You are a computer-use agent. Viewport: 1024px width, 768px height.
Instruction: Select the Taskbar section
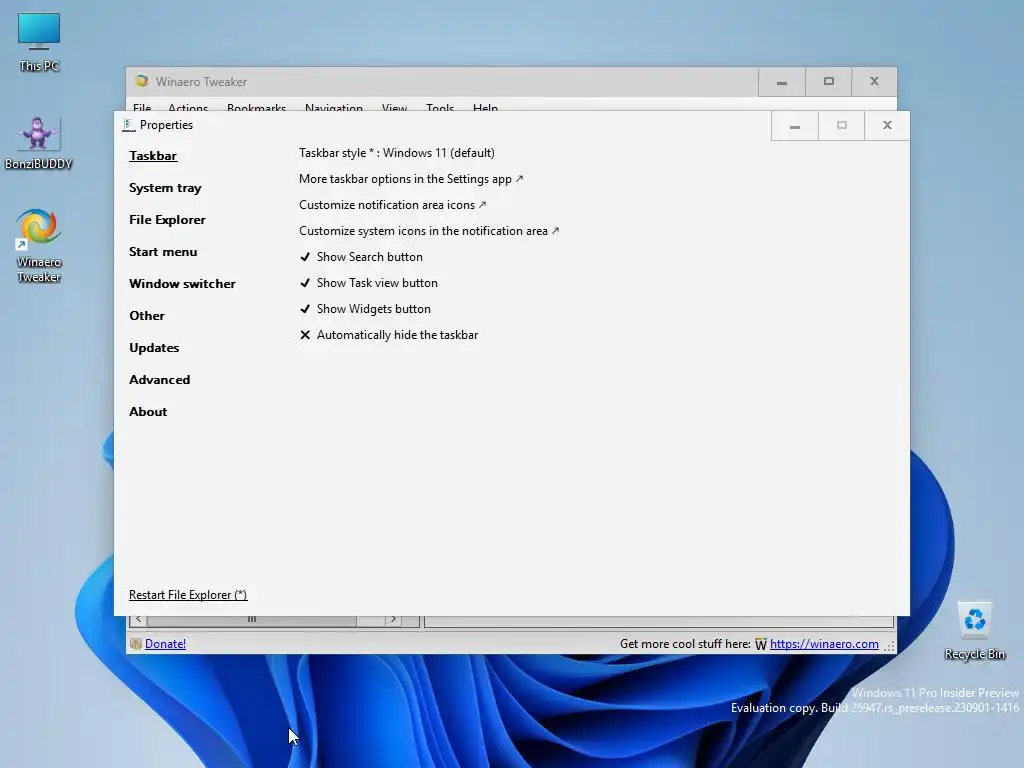(x=153, y=155)
